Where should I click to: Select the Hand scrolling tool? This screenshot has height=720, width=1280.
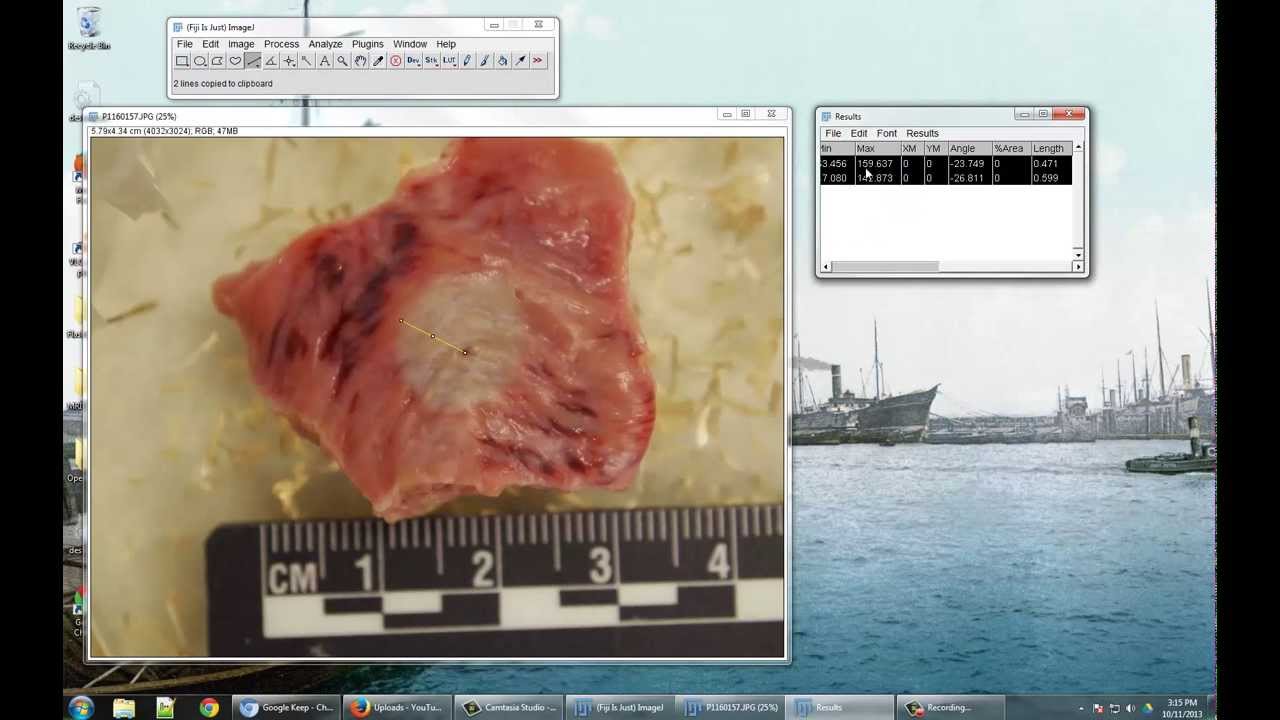point(360,61)
